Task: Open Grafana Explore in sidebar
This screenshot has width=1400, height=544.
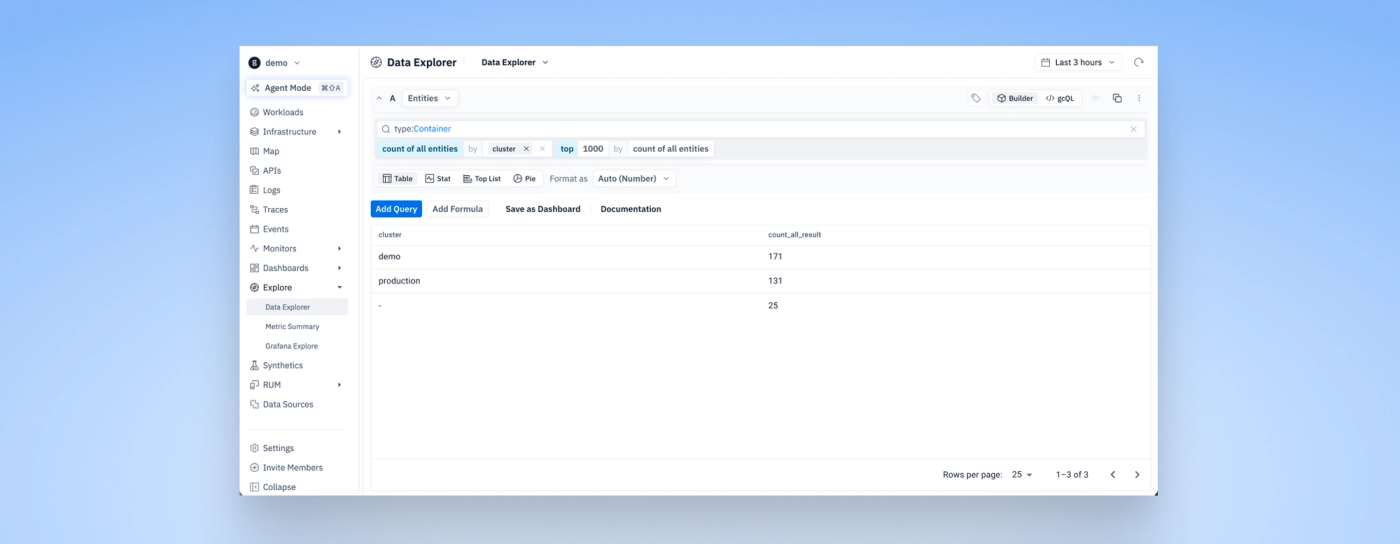Action: point(291,346)
